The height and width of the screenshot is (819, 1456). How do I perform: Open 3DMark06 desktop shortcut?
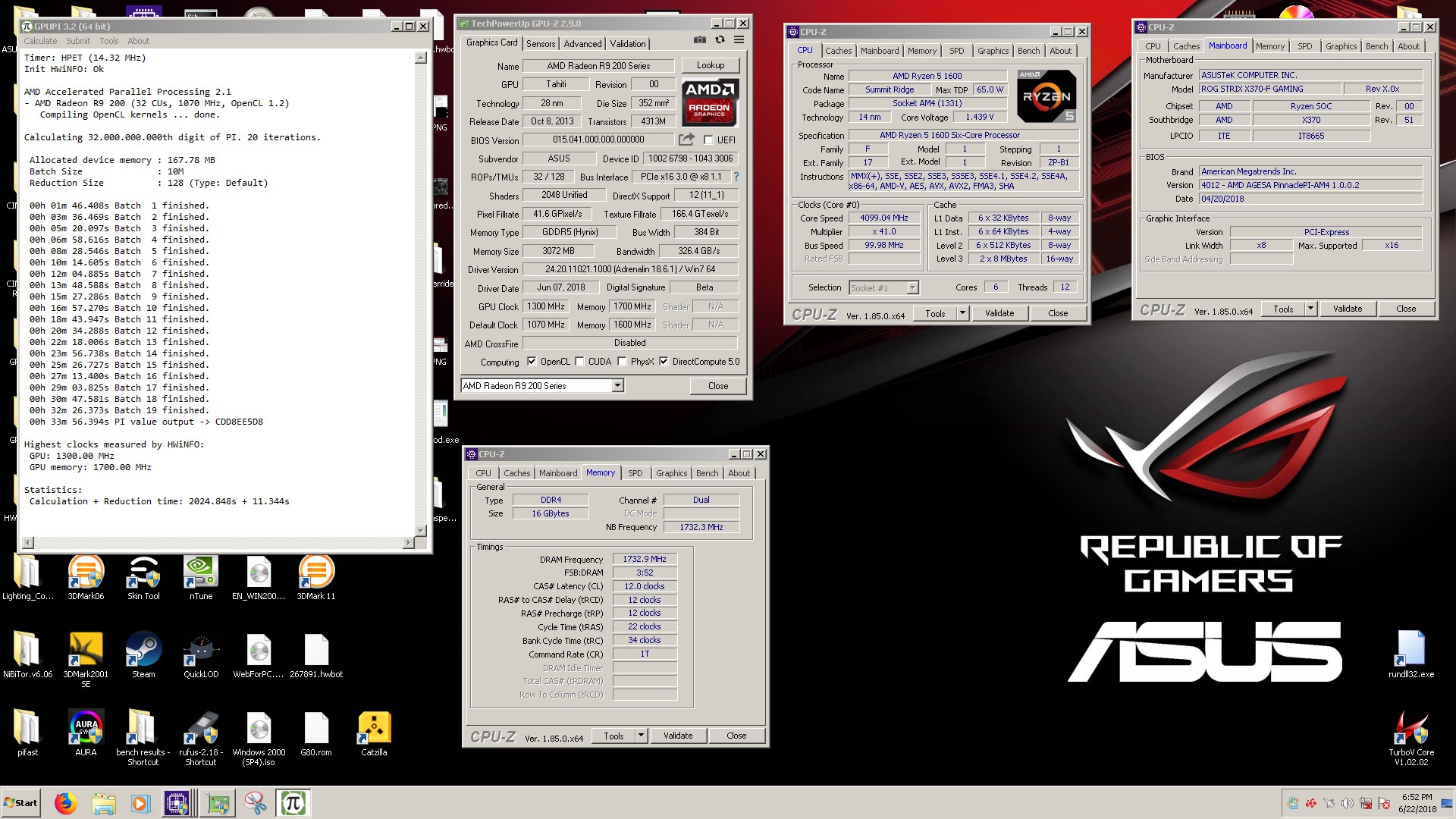(x=86, y=578)
